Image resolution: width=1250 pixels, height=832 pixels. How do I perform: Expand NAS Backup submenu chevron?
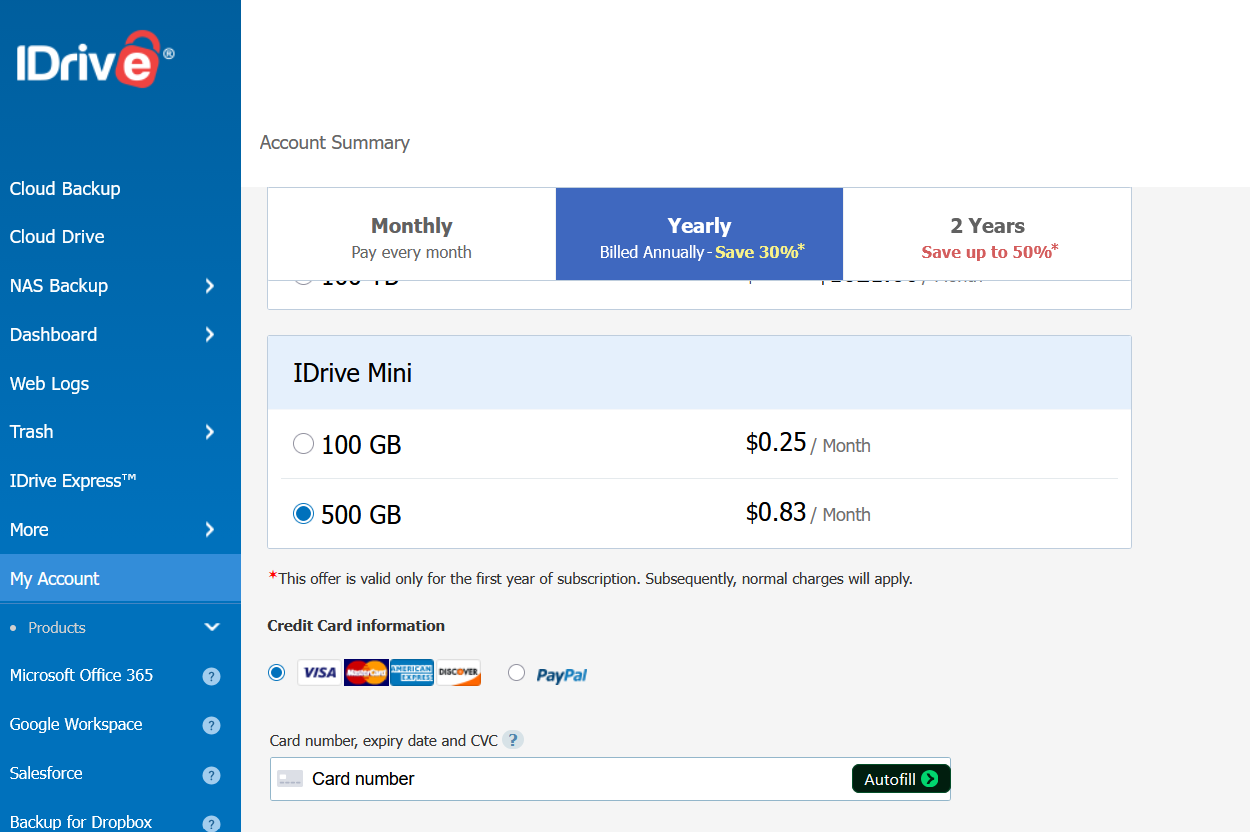pyautogui.click(x=209, y=286)
